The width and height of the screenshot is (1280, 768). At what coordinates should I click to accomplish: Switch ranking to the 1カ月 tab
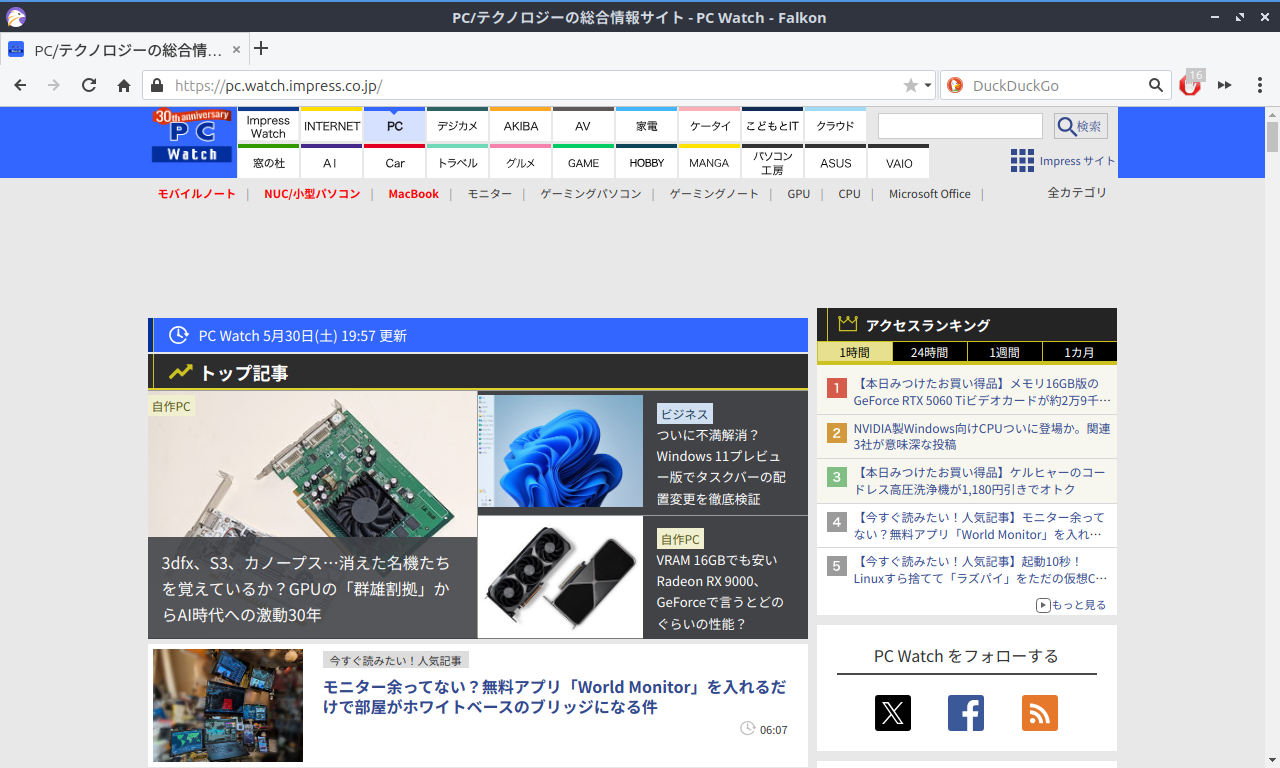pyautogui.click(x=1080, y=352)
